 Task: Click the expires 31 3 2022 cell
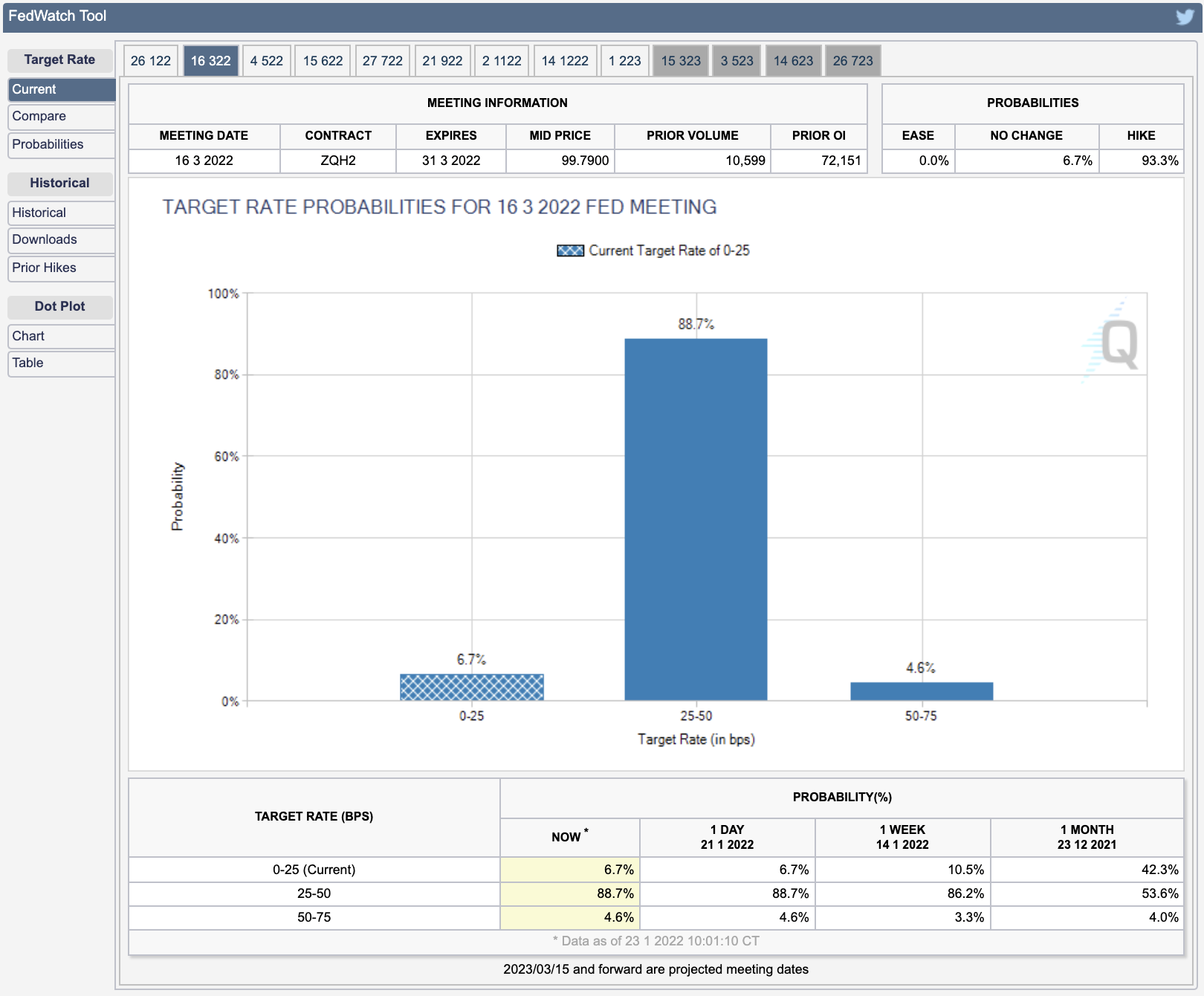click(x=451, y=161)
